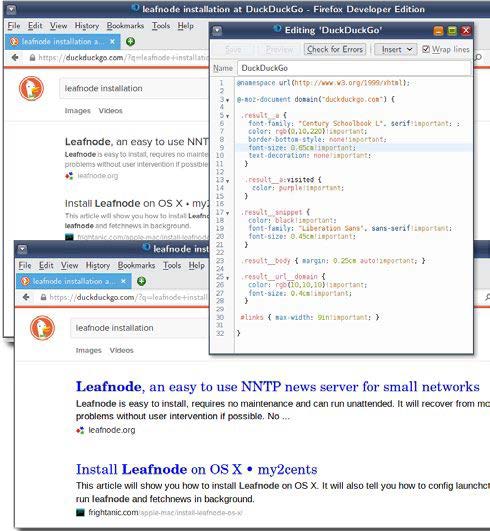This screenshot has height=531, width=490.
Task: Maximize the Editing 'DuckDuckGo' window
Action: tap(452, 30)
